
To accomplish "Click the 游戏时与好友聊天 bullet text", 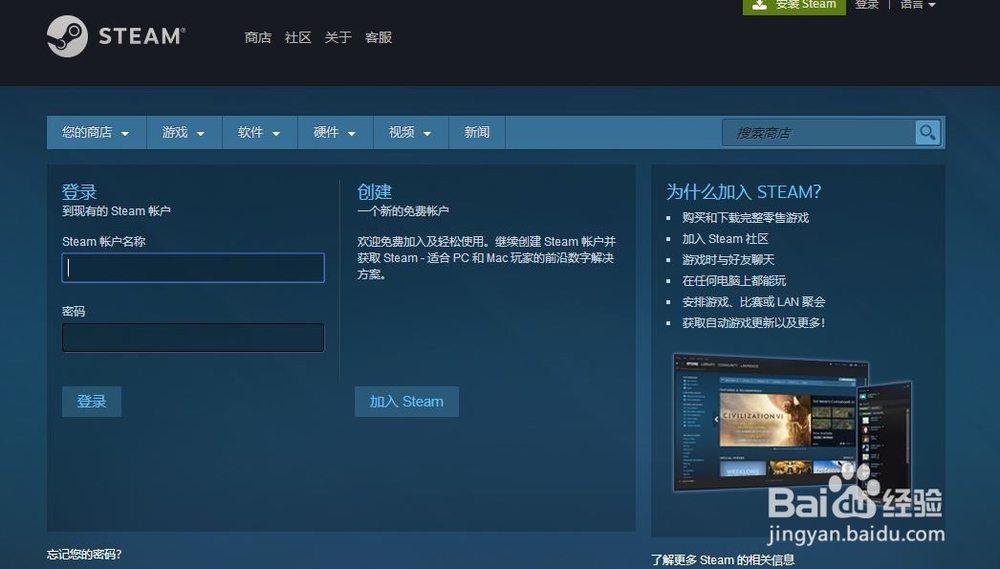I will coord(728,260).
